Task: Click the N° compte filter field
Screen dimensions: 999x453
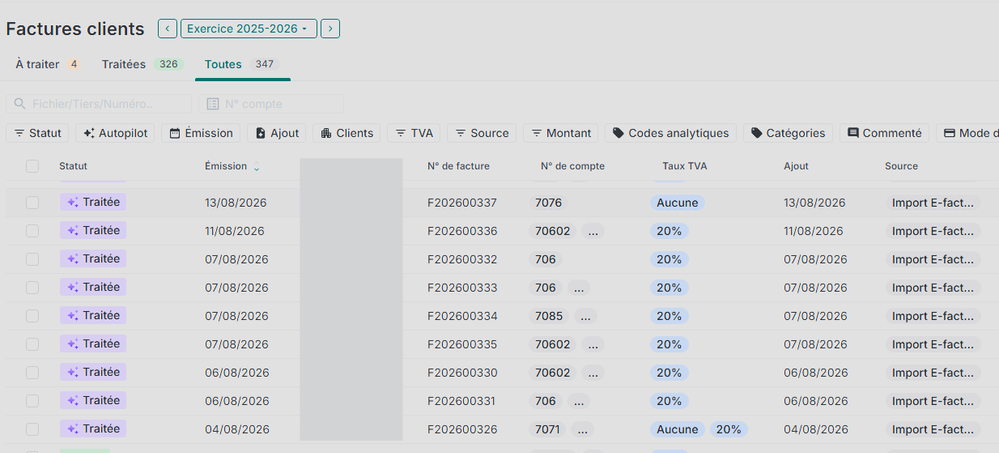Action: tap(271, 104)
